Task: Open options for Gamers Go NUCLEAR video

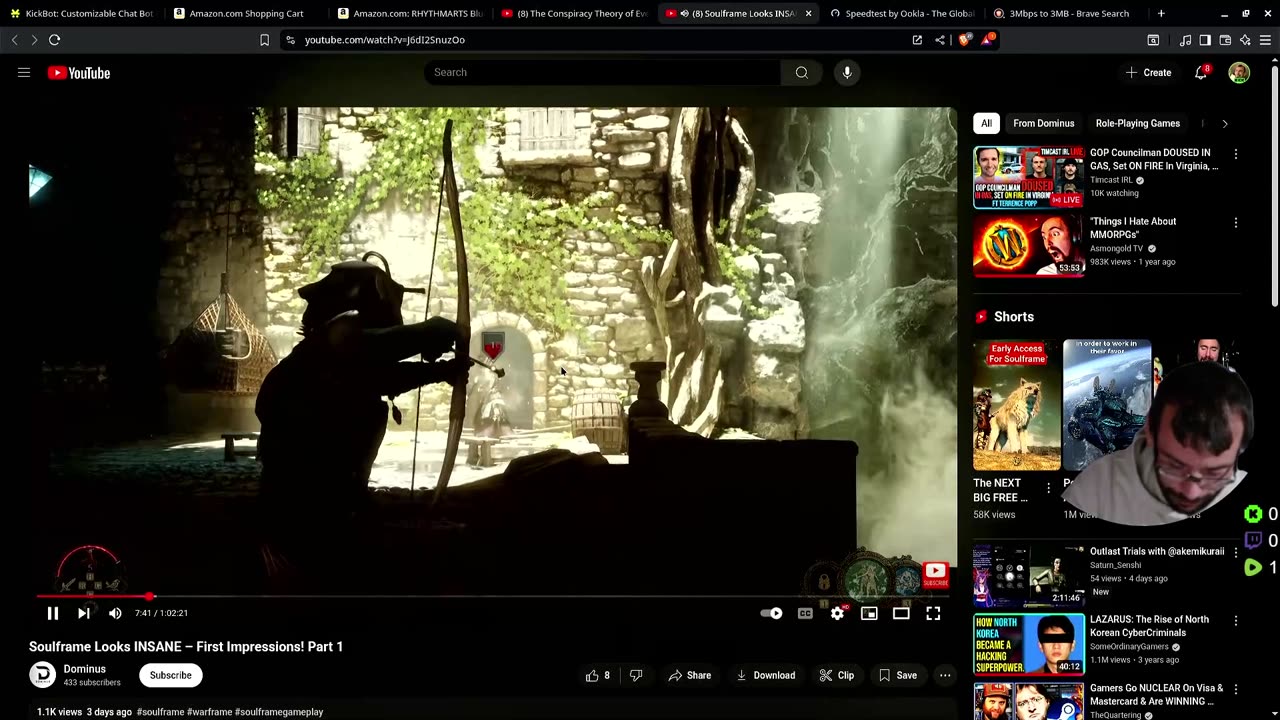Action: click(x=1236, y=689)
